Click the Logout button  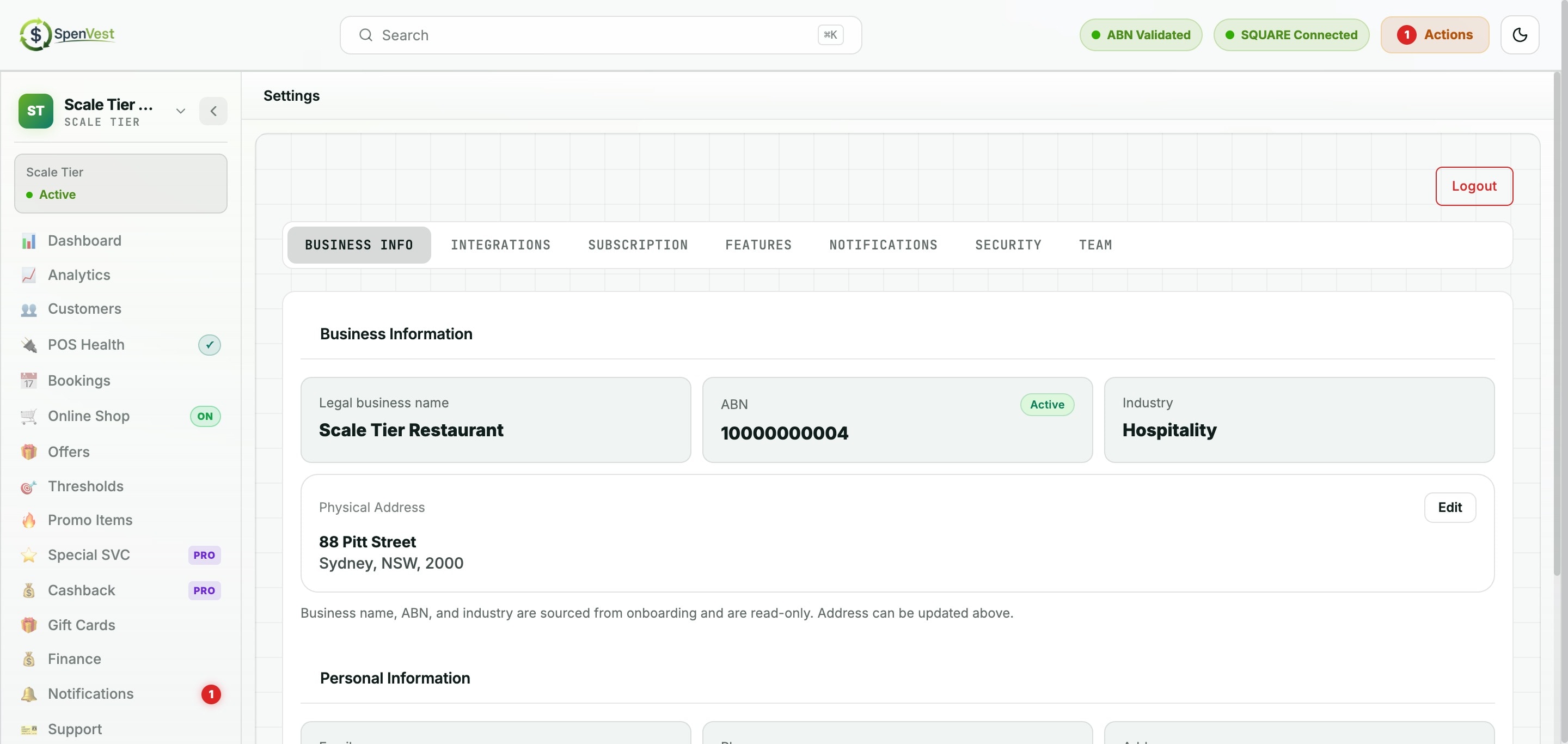pyautogui.click(x=1474, y=186)
